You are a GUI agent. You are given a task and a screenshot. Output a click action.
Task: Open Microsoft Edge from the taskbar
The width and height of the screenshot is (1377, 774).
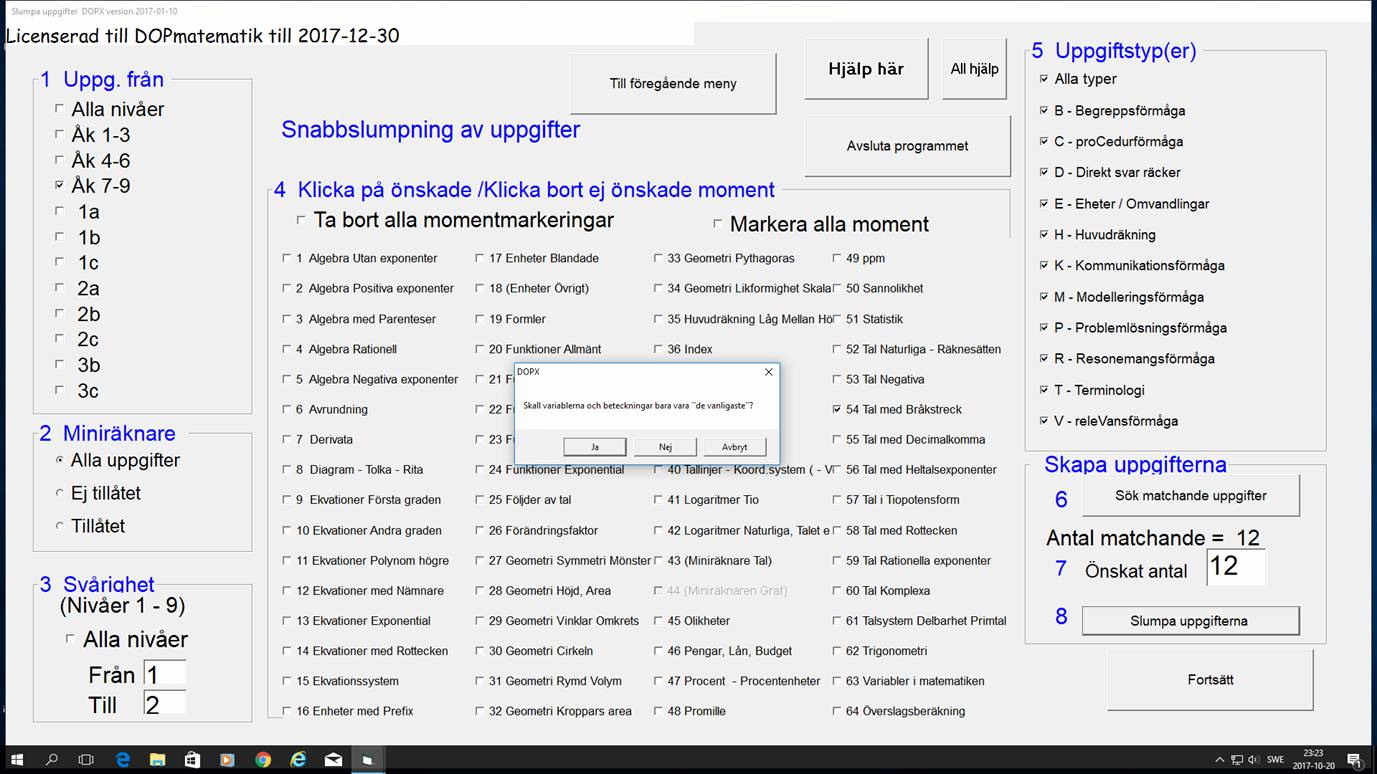pos(122,760)
